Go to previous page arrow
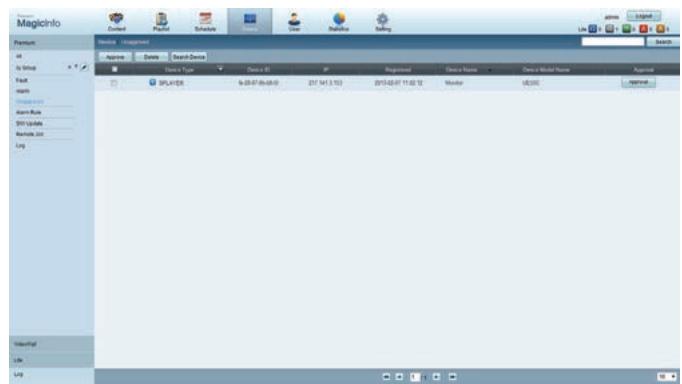This screenshot has width=682, height=384. (399, 377)
